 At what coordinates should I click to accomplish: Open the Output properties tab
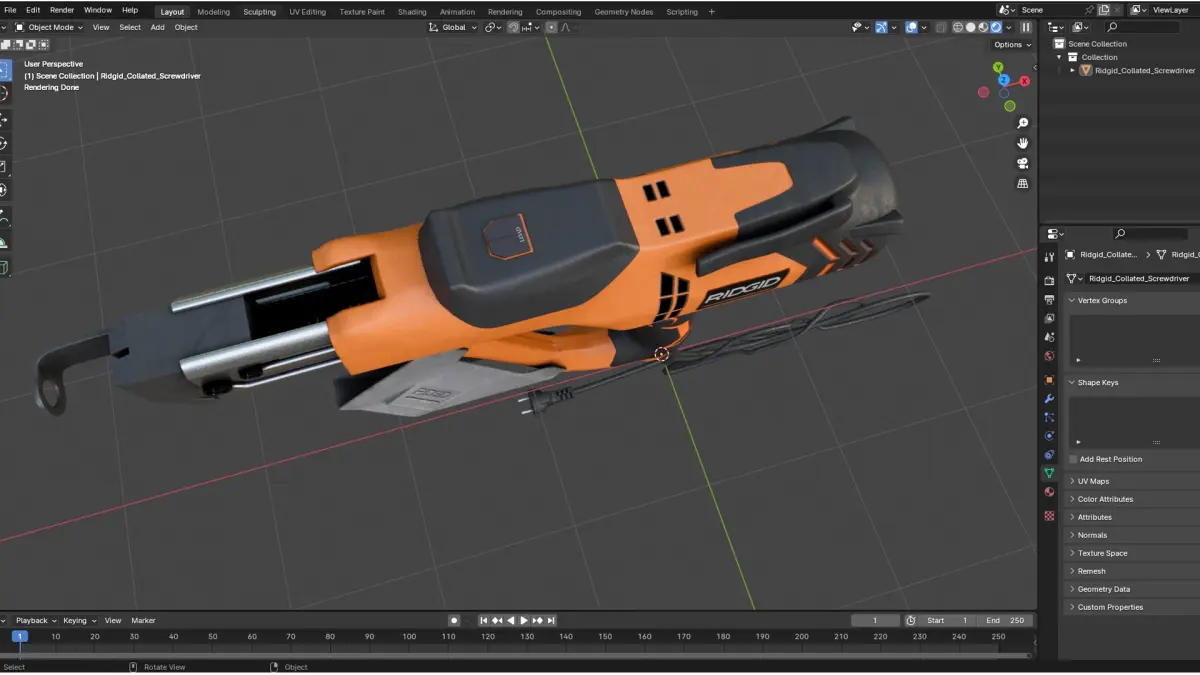1049,300
